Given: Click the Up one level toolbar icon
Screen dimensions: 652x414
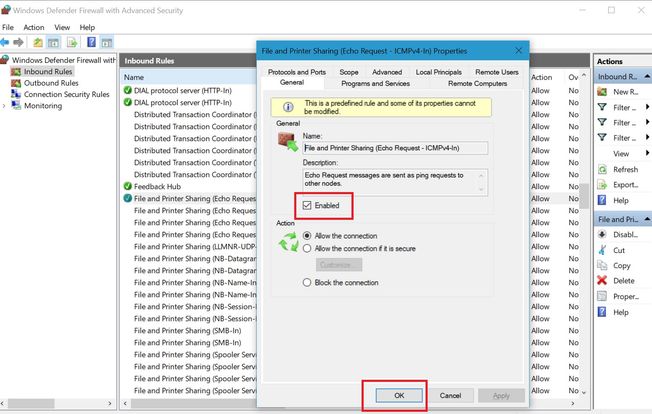Looking at the screenshot, I should 38,42.
